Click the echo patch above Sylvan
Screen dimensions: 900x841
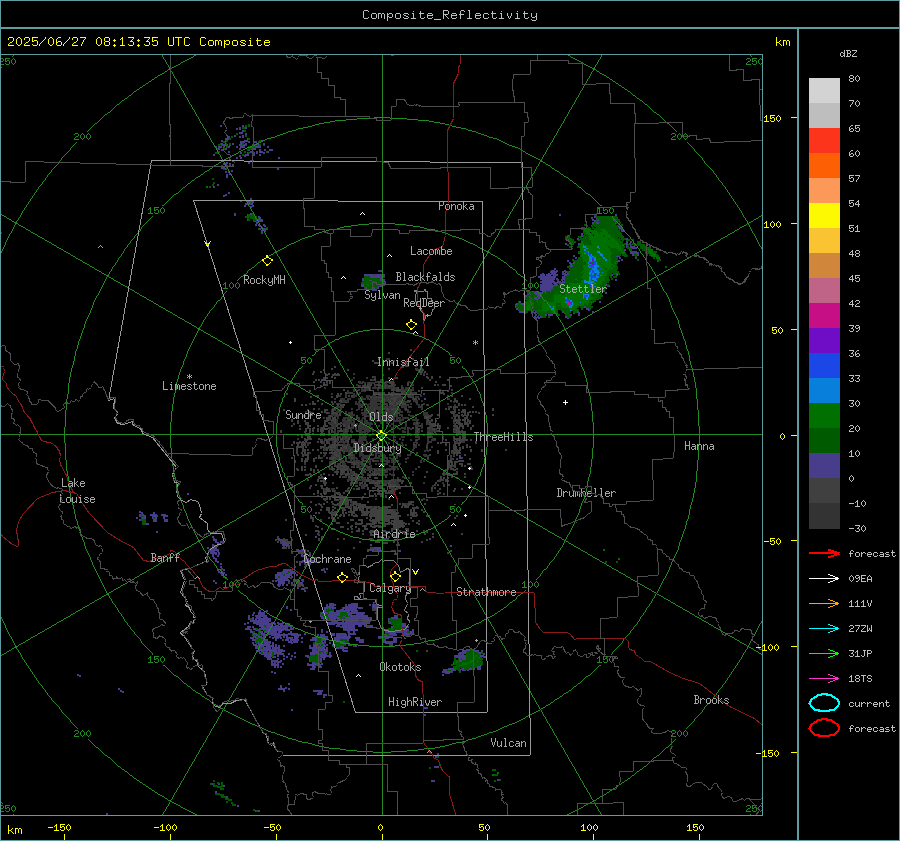[x=373, y=281]
